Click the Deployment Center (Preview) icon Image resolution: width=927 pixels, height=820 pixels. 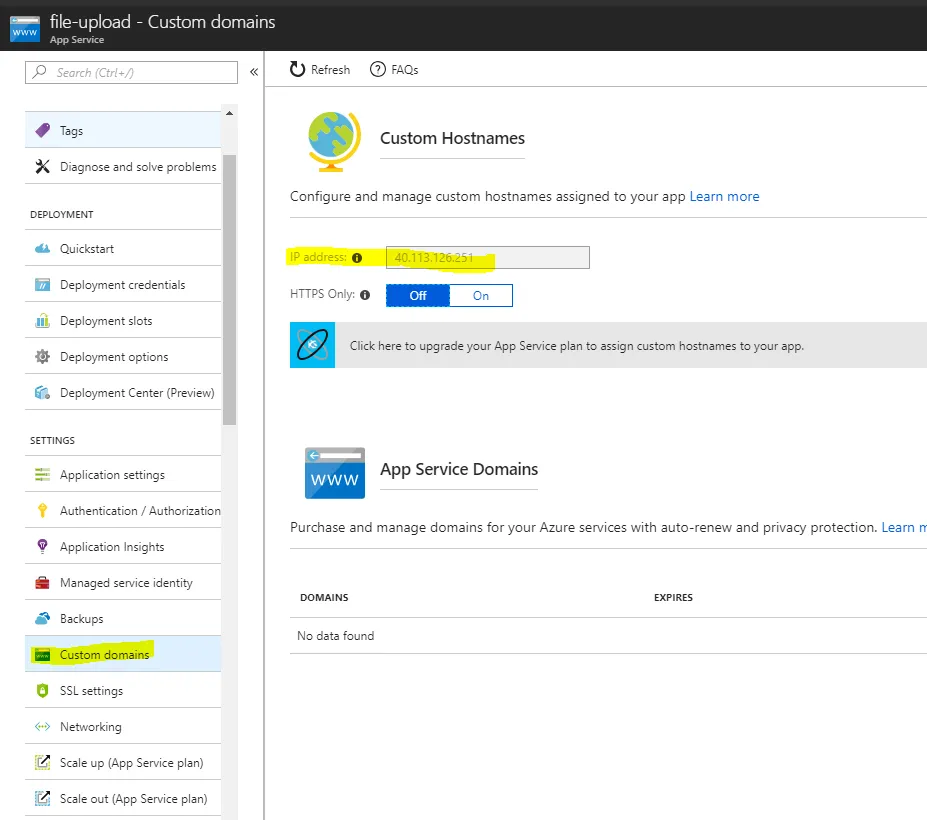click(43, 393)
